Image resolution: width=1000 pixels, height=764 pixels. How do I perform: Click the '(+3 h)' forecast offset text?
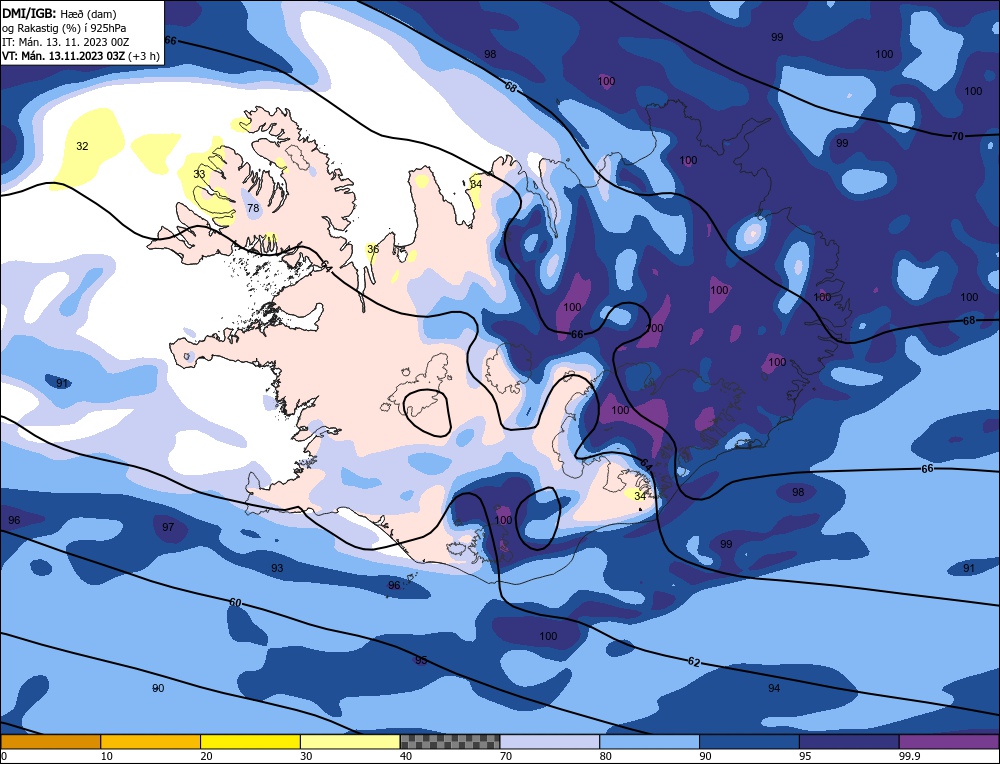[x=143, y=56]
